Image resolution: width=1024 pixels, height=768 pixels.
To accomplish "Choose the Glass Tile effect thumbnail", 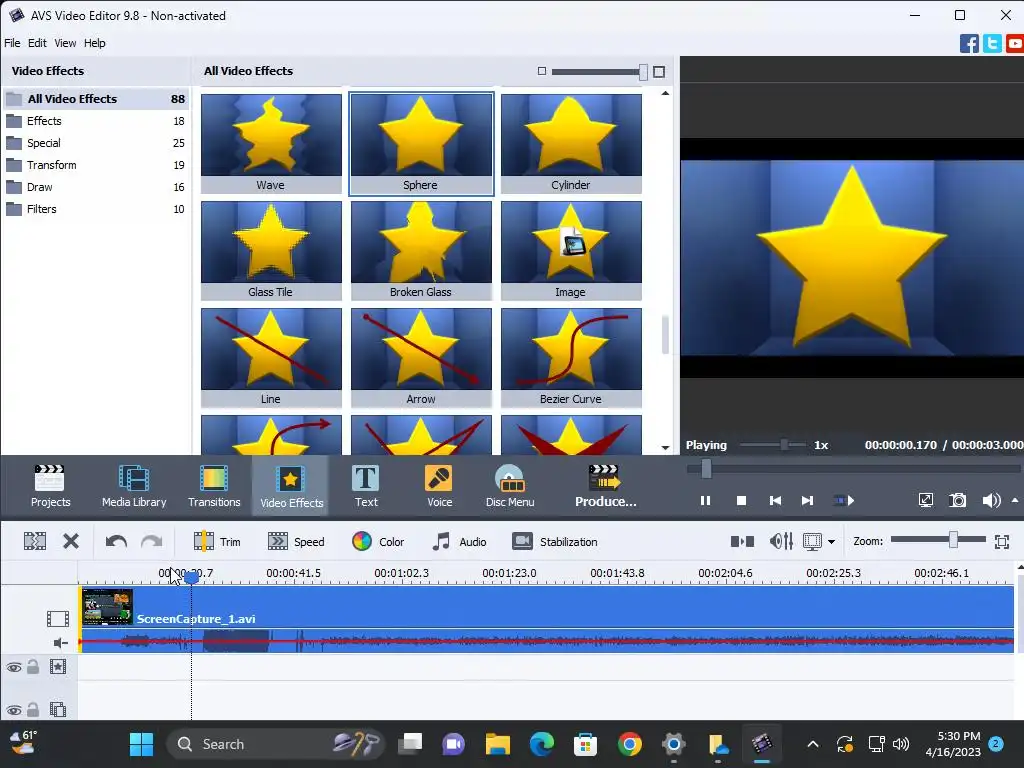I will (271, 251).
